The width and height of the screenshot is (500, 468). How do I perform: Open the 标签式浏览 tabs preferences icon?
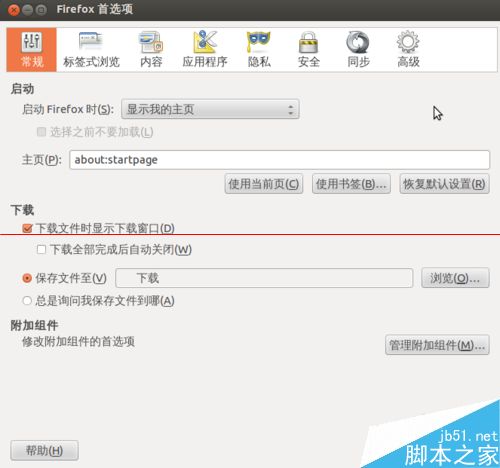click(x=91, y=50)
